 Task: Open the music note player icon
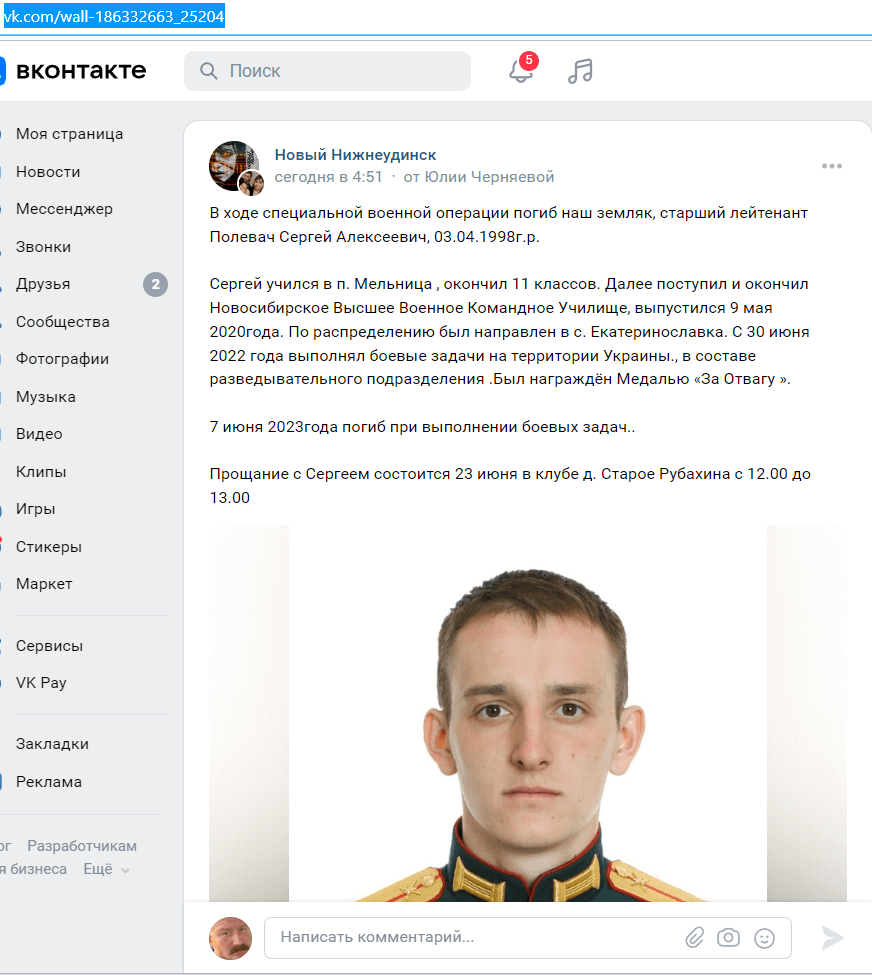580,71
